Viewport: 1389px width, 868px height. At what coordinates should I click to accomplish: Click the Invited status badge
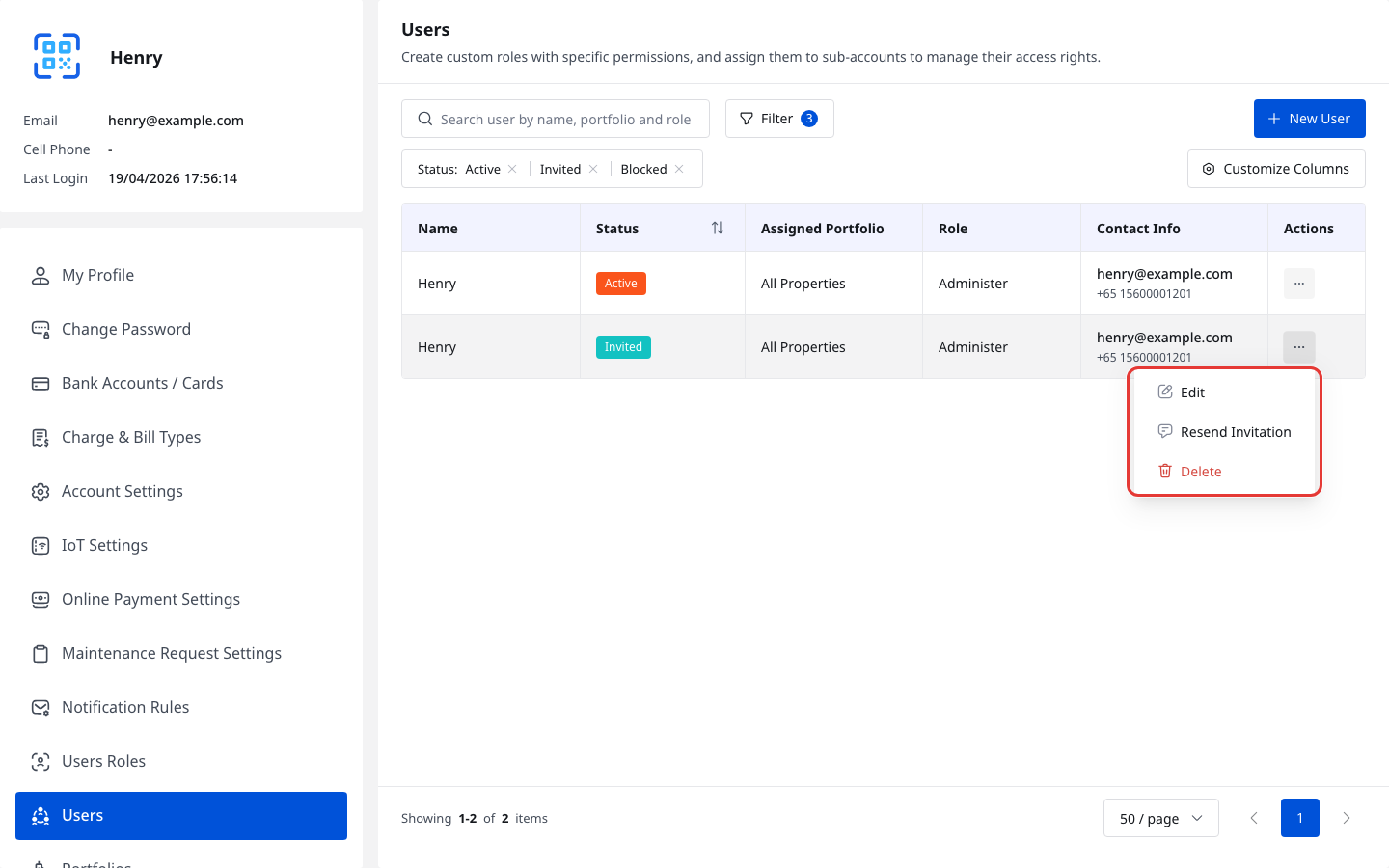point(623,347)
